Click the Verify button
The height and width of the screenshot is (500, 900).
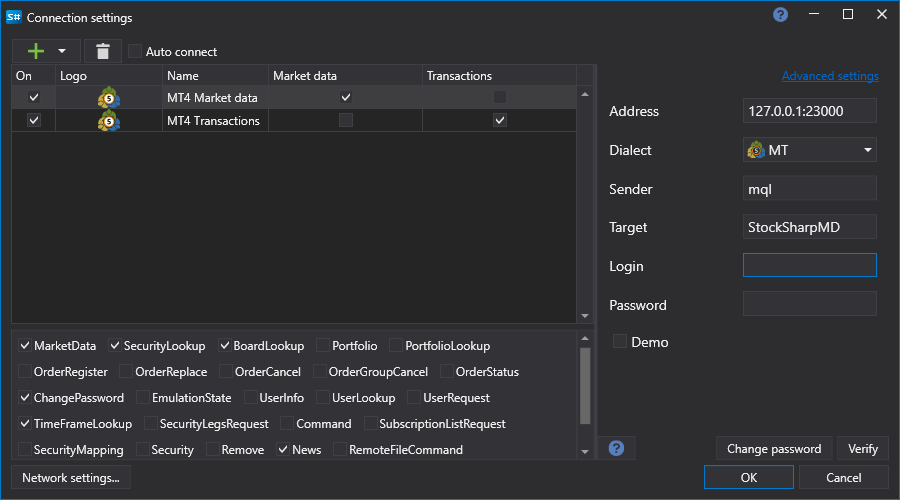[863, 449]
